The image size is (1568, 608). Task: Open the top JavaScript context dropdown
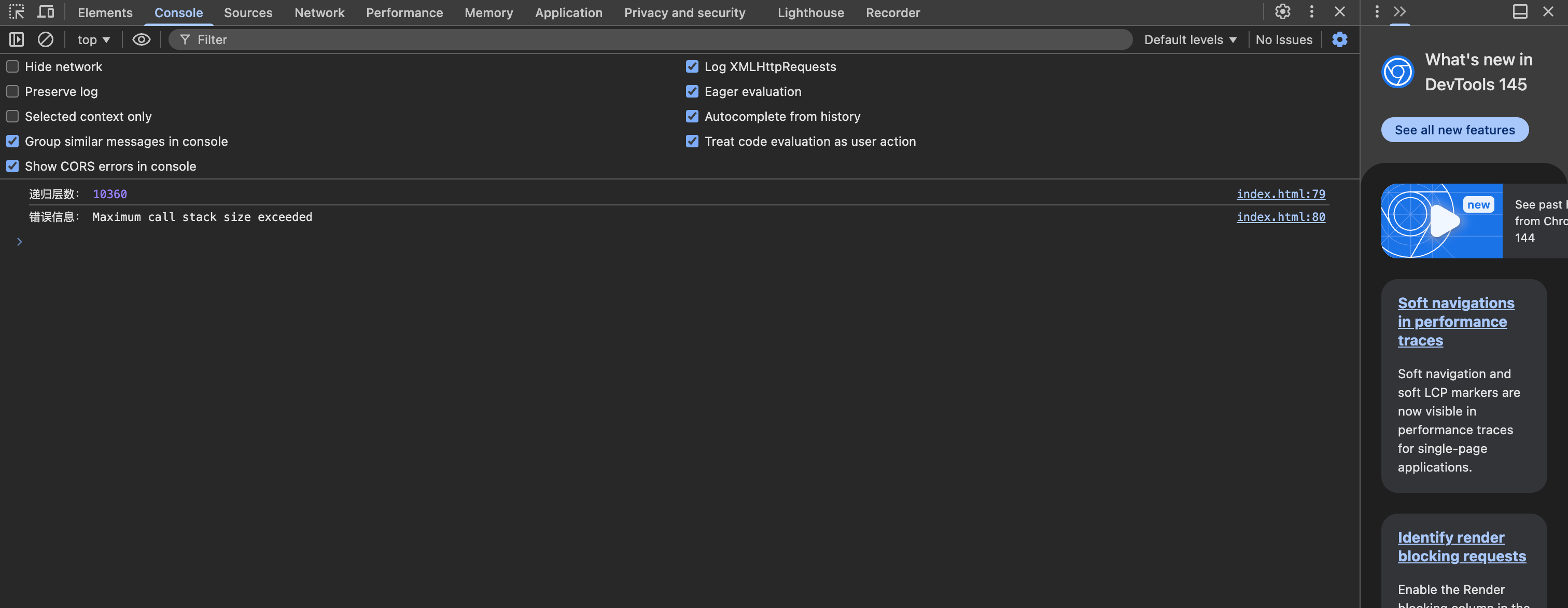[93, 39]
